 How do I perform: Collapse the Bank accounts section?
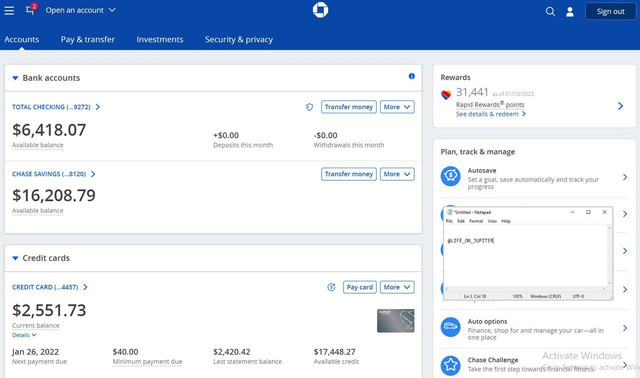[x=15, y=78]
